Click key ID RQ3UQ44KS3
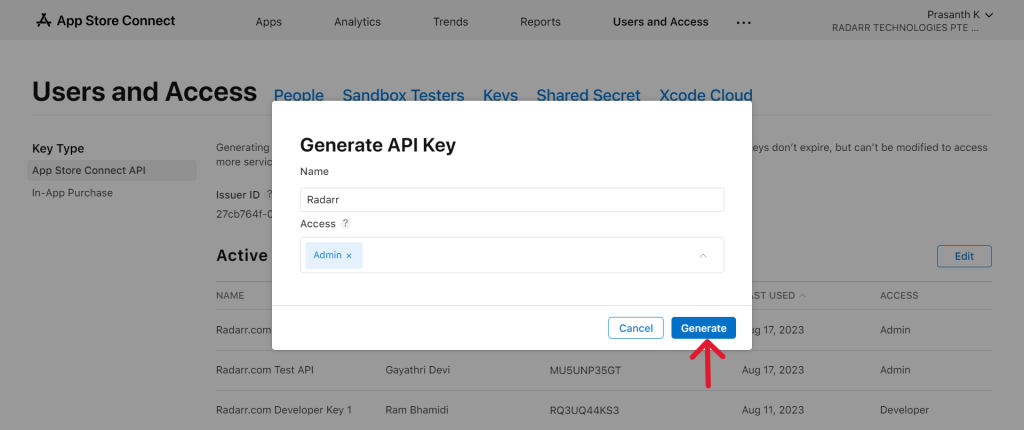1024x430 pixels. pos(584,410)
